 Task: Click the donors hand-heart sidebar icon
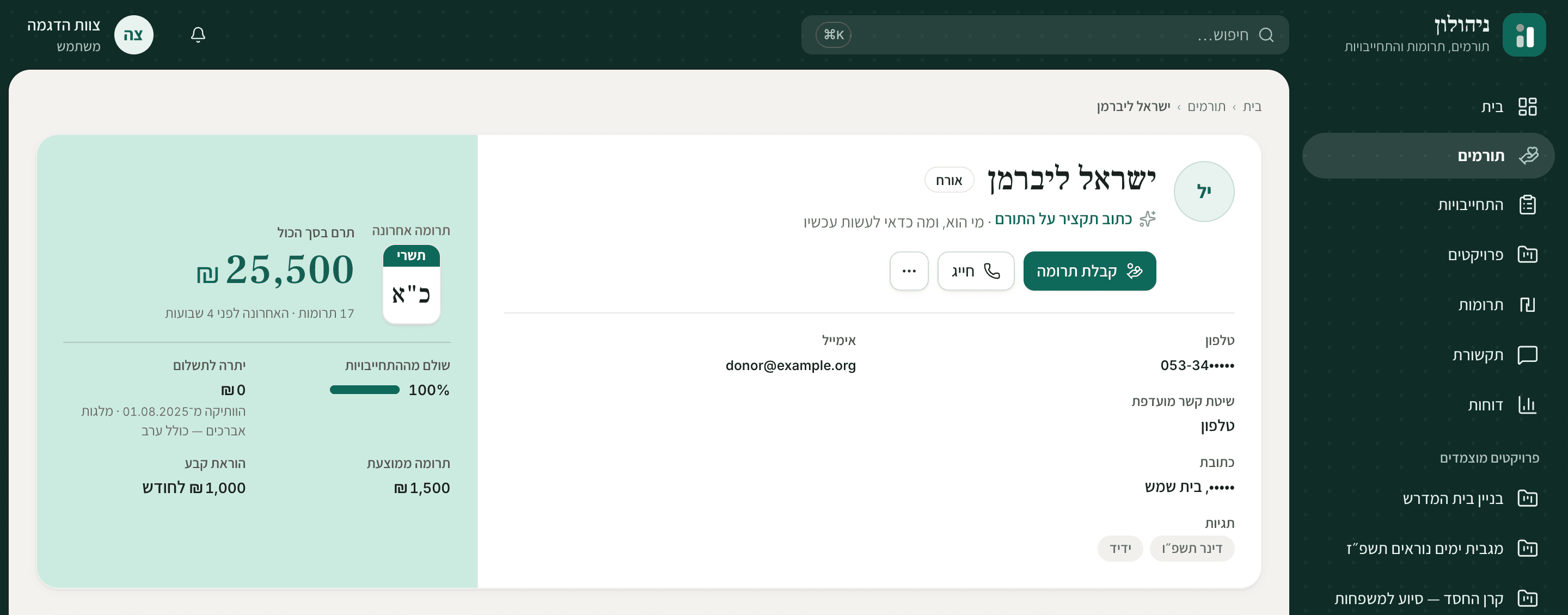click(x=1528, y=156)
